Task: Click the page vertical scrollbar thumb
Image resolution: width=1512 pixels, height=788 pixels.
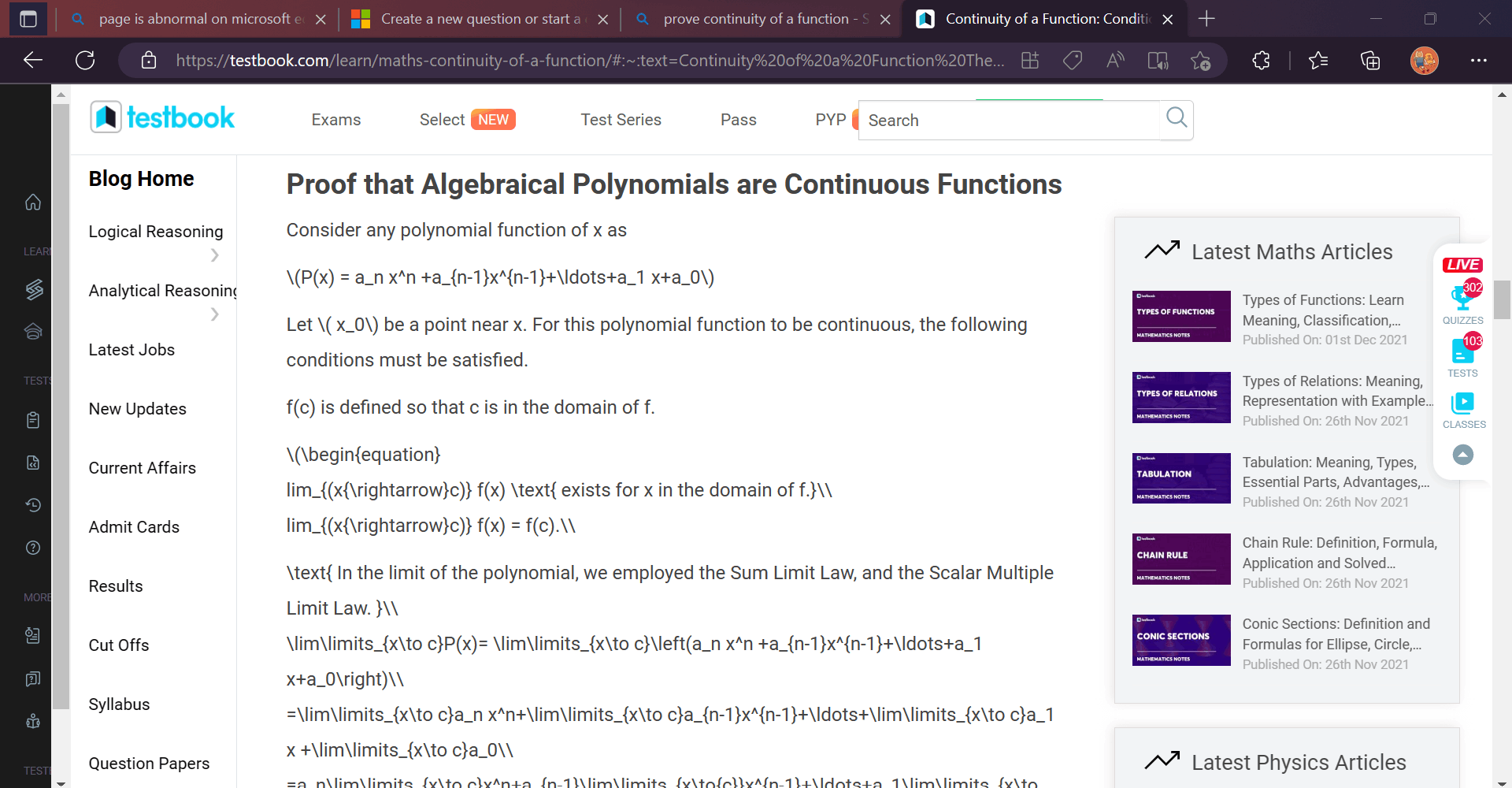Action: click(1502, 299)
